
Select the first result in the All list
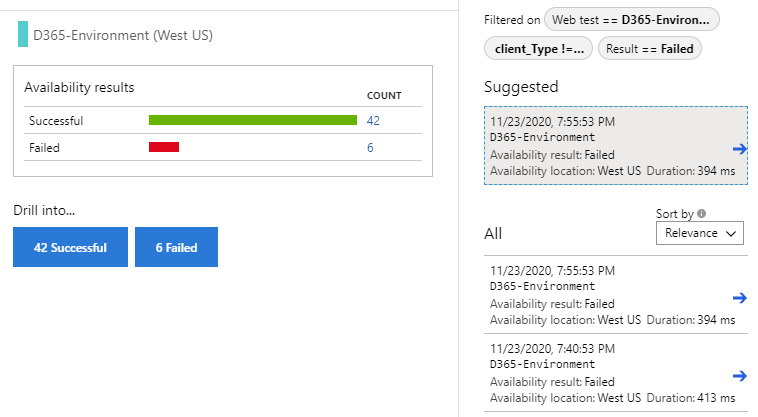(605, 296)
